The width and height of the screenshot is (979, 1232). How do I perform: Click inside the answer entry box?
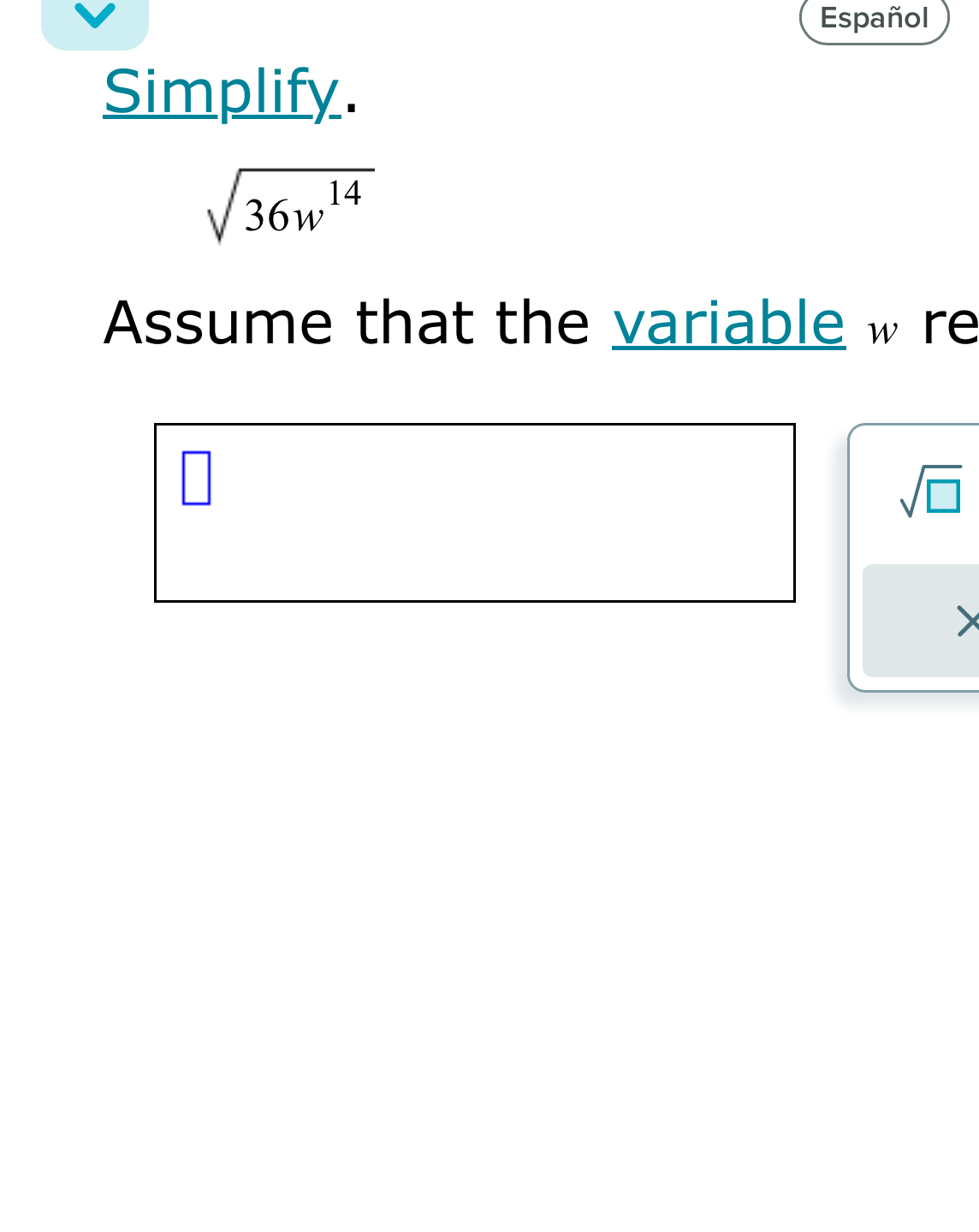pyautogui.click(x=475, y=511)
